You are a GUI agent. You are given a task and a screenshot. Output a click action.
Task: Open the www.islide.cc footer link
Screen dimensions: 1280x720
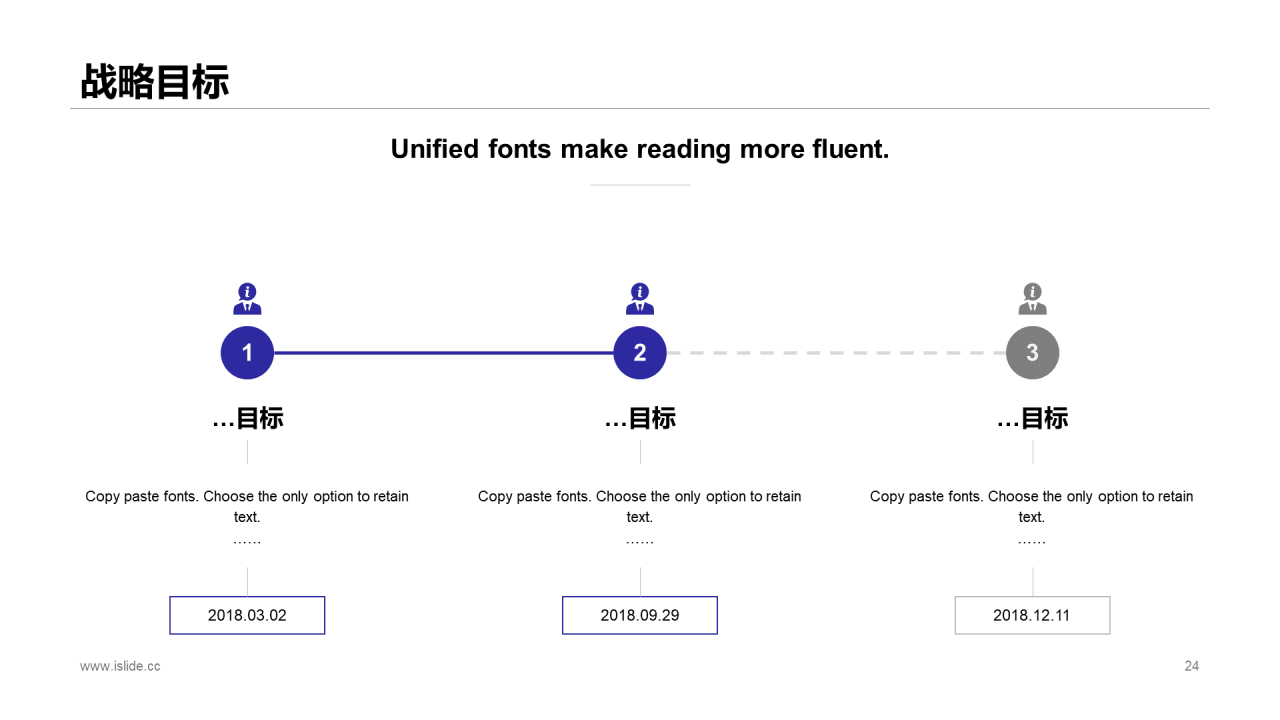coord(120,666)
